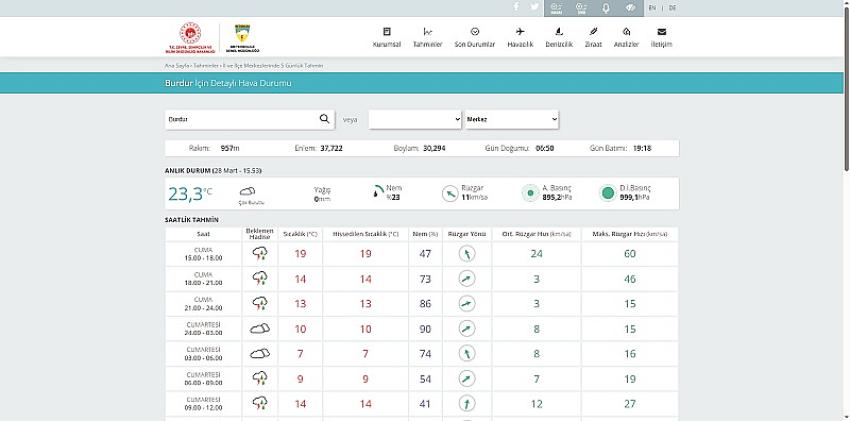Click the Rakım 957m value
The height and width of the screenshot is (421, 850).
point(230,148)
